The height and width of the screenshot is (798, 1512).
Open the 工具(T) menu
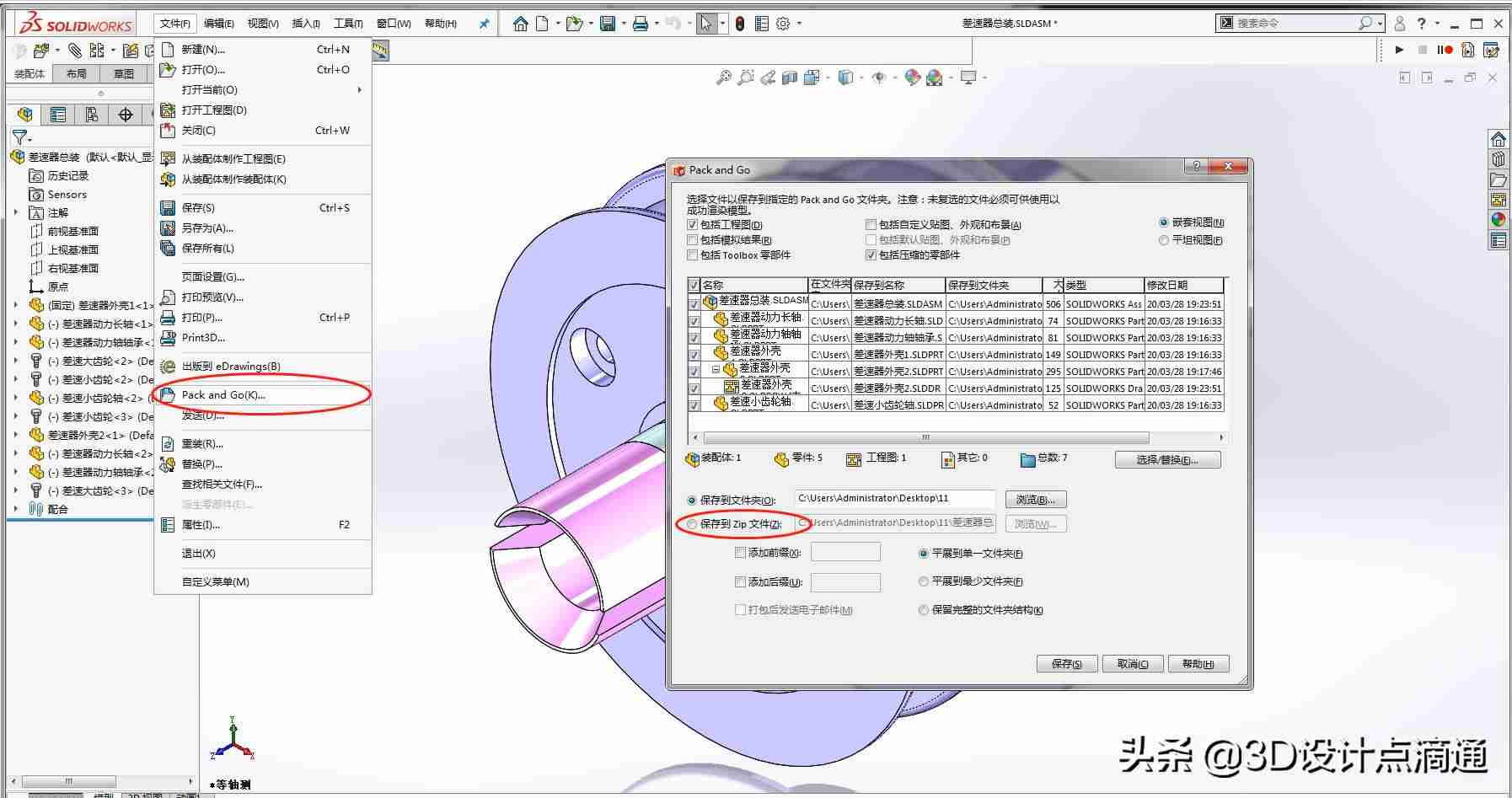click(x=348, y=24)
